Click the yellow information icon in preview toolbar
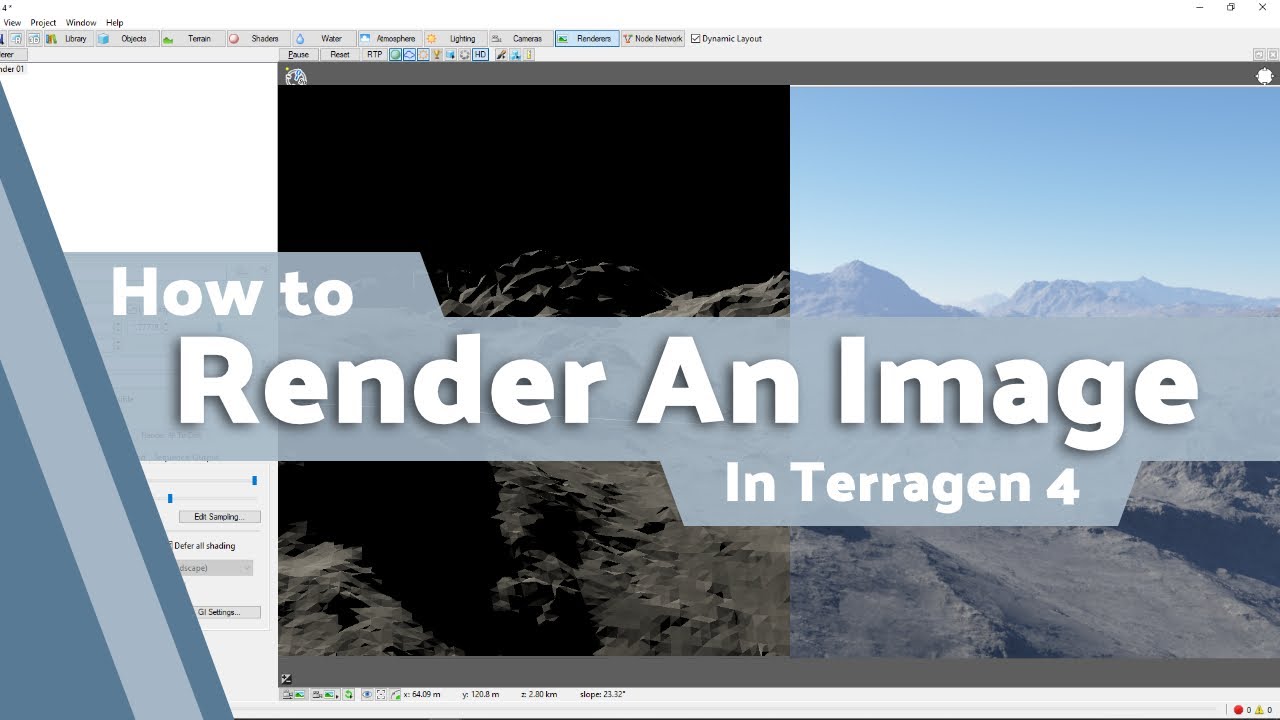The image size is (1280, 720). click(530, 54)
